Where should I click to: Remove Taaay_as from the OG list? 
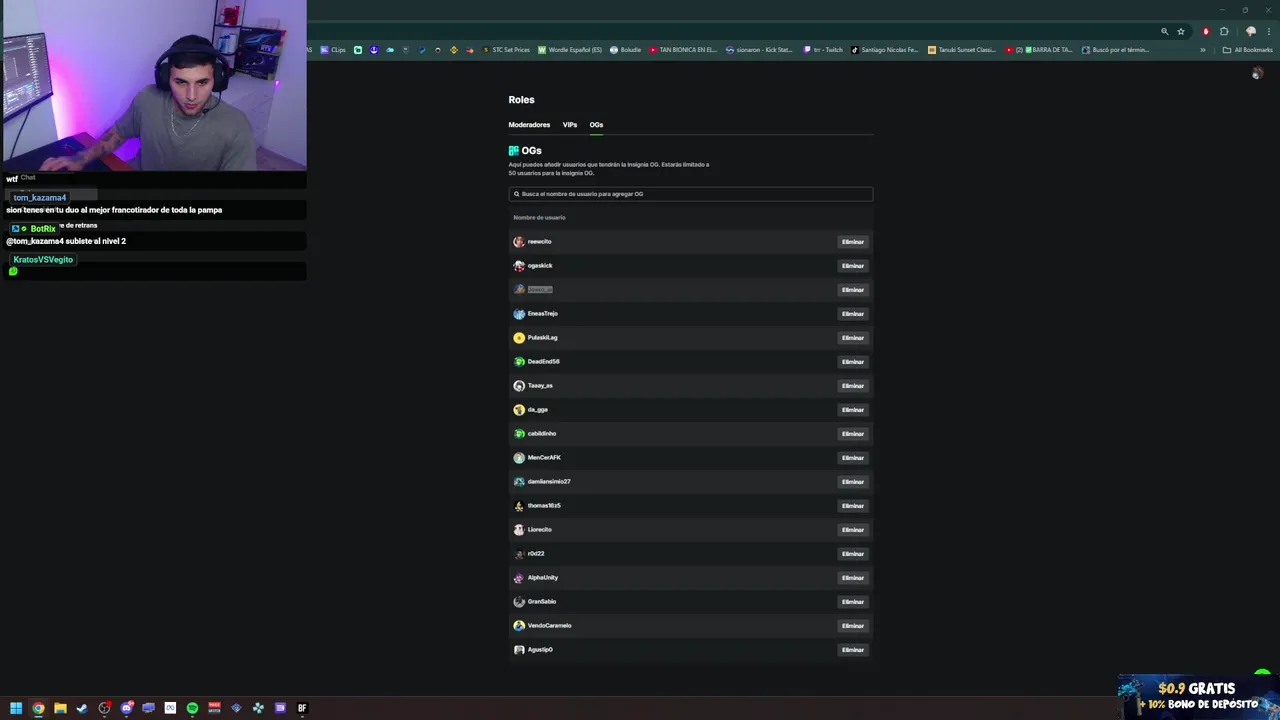(x=852, y=386)
